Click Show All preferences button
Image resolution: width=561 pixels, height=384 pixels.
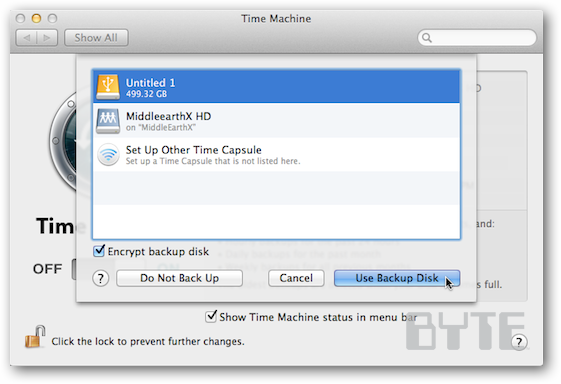pyautogui.click(x=96, y=38)
